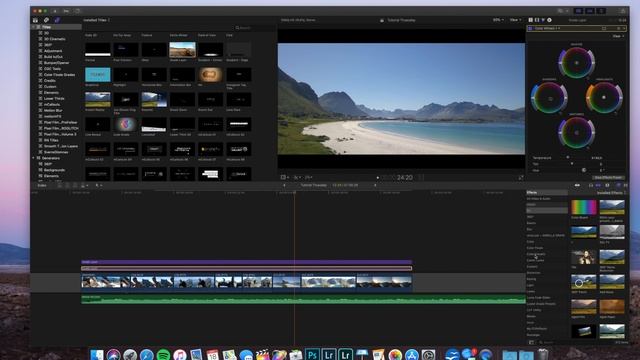Open the Transitions browser icon
640x360 pixels.
(625, 185)
